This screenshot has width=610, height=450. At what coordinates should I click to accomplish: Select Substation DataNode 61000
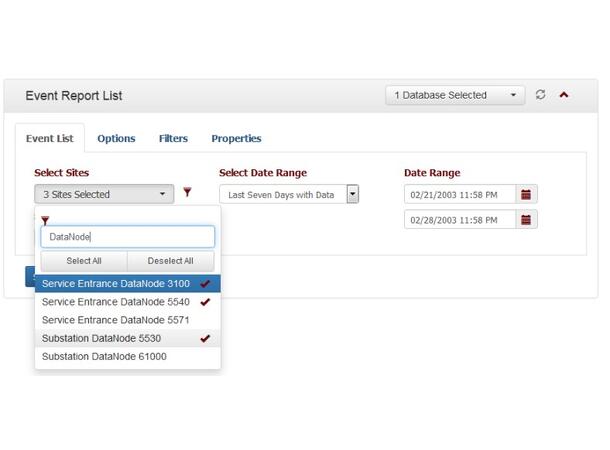pos(128,357)
